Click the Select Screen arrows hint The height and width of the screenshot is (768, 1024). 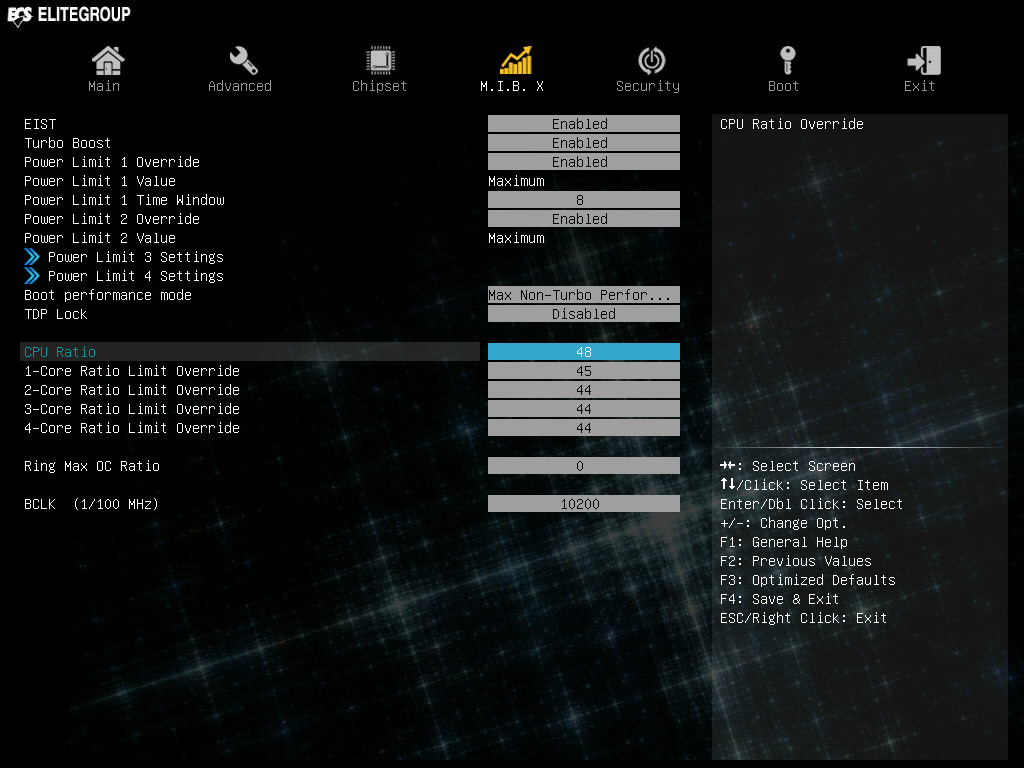click(x=788, y=466)
